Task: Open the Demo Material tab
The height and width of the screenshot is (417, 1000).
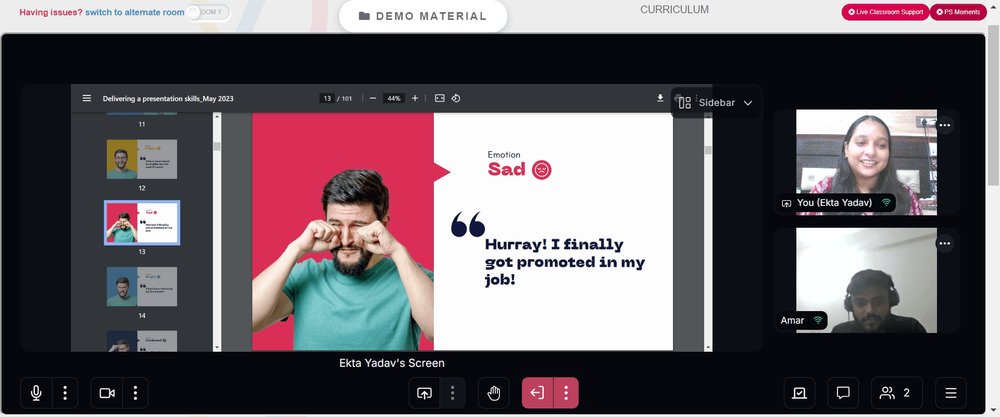Action: click(423, 16)
